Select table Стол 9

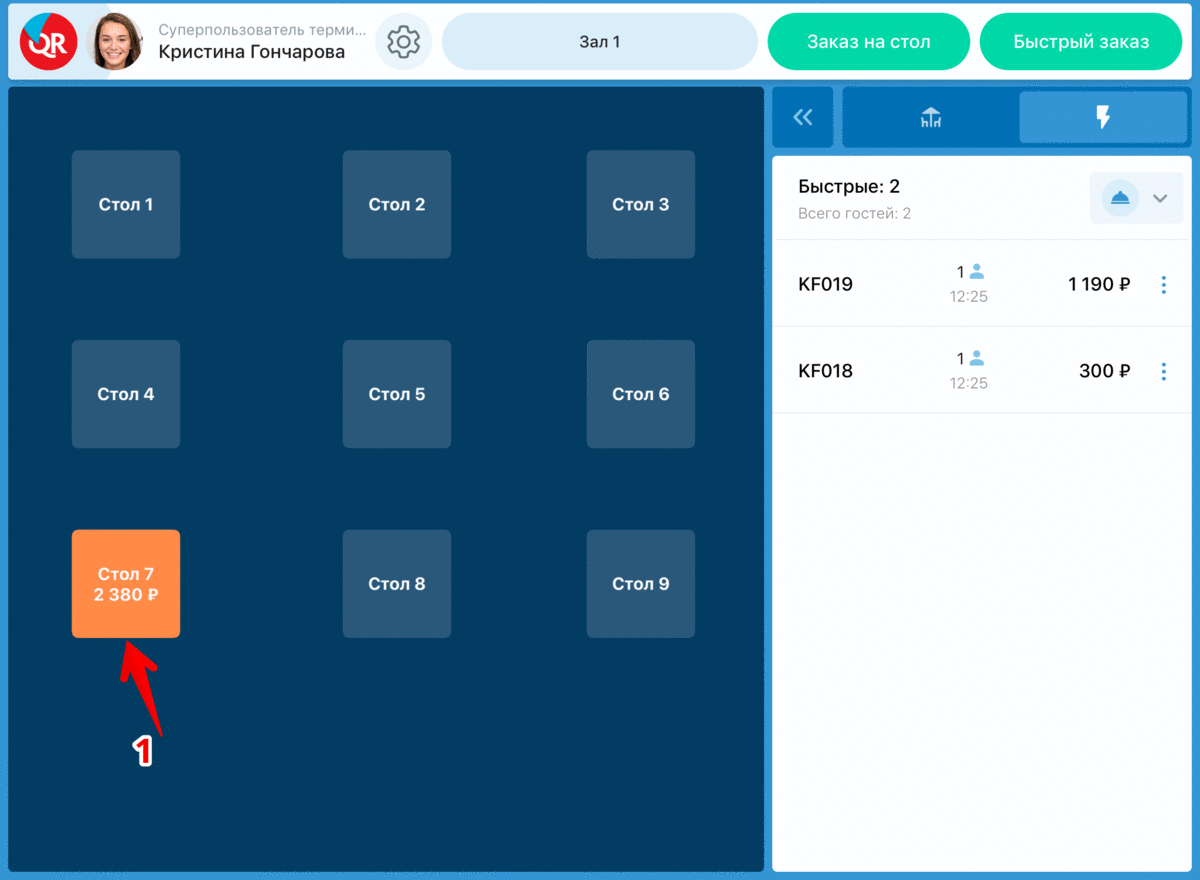pos(641,584)
